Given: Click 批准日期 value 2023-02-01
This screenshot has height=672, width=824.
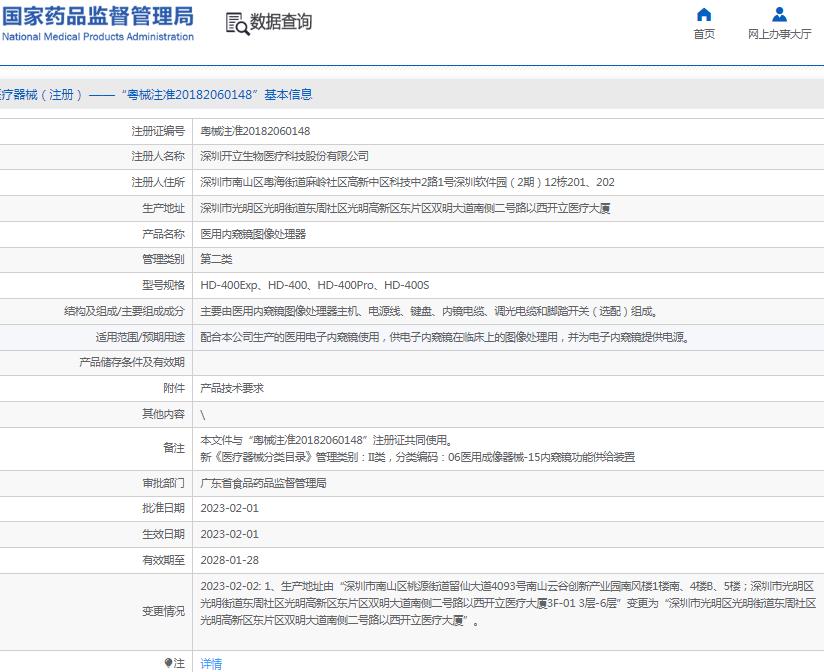Looking at the screenshot, I should pyautogui.click(x=230, y=509).
